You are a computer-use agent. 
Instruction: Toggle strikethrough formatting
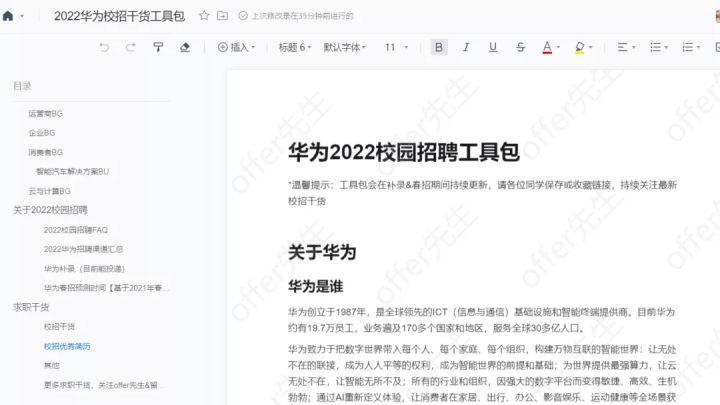520,47
